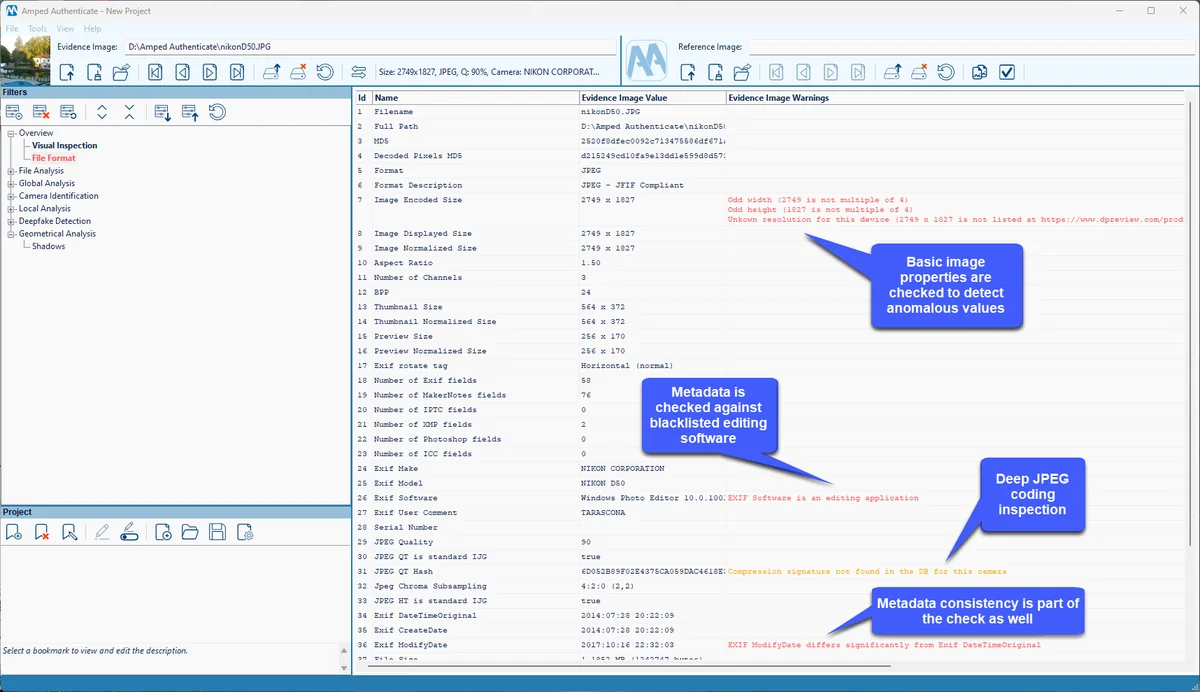Viewport: 1200px width, 692px height.
Task: Open project settings gear icon
Action: (x=244, y=532)
